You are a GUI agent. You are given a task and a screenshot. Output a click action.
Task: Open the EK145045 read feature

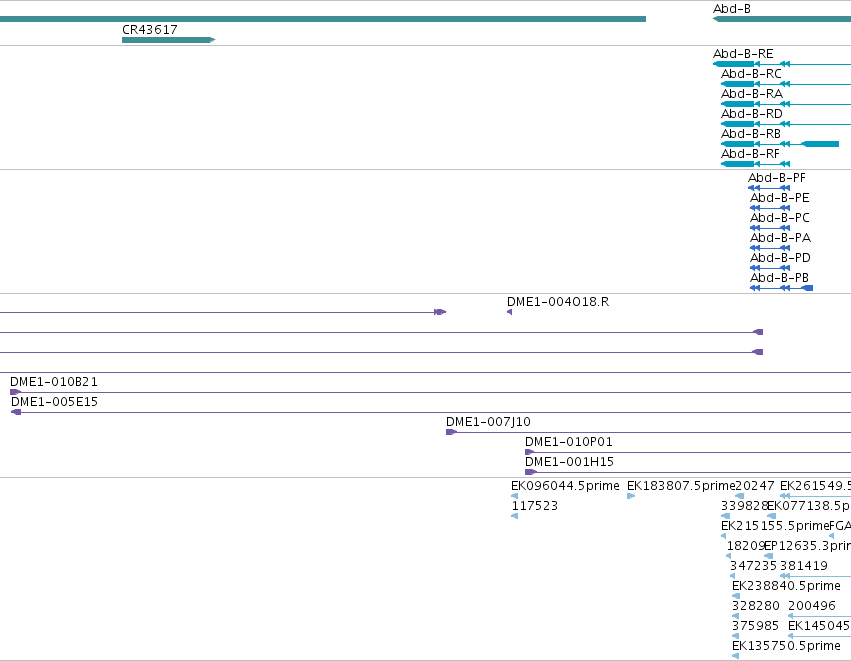(x=820, y=627)
